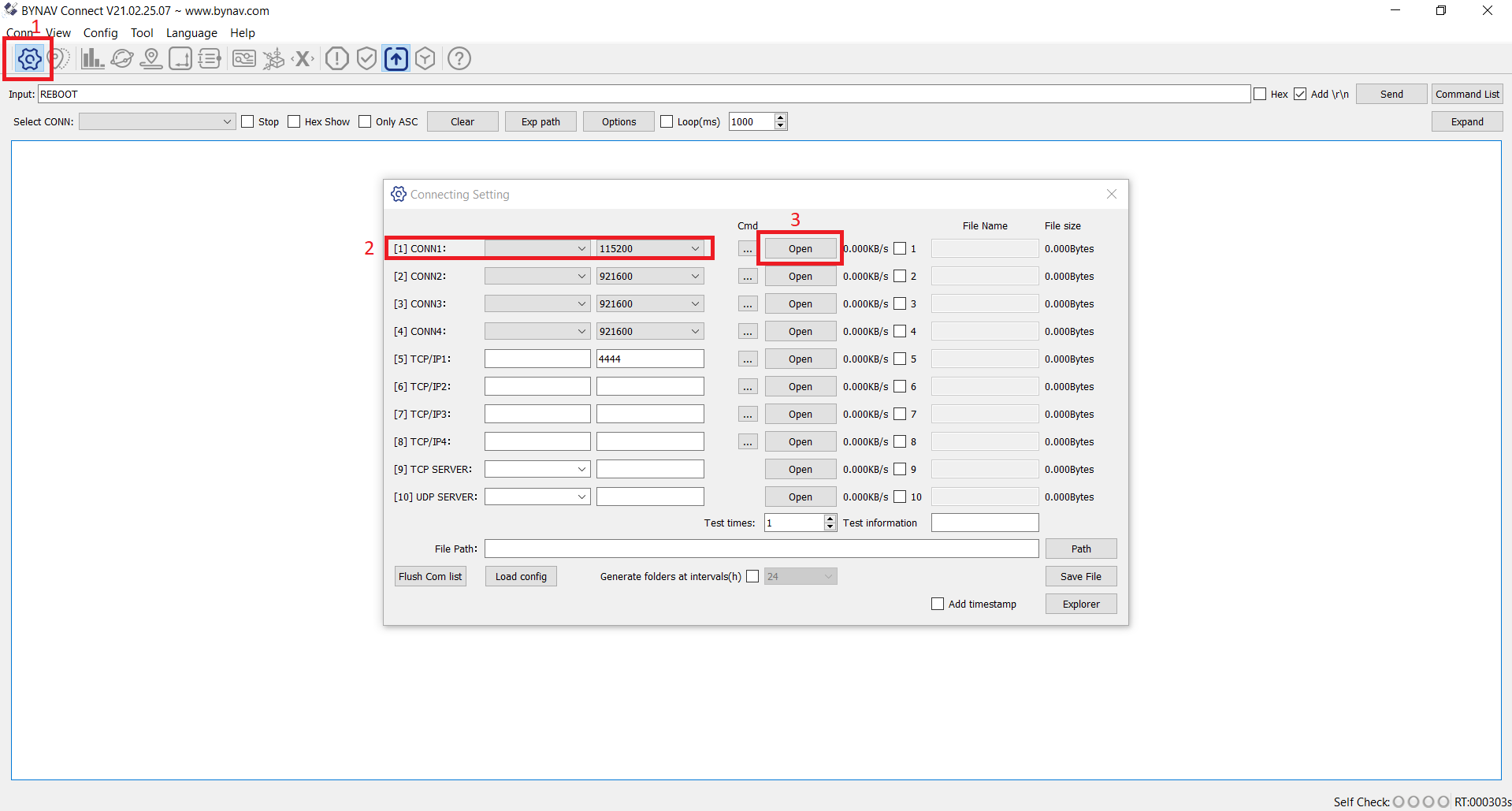Open the Config menu
The image size is (1512, 811).
[100, 33]
